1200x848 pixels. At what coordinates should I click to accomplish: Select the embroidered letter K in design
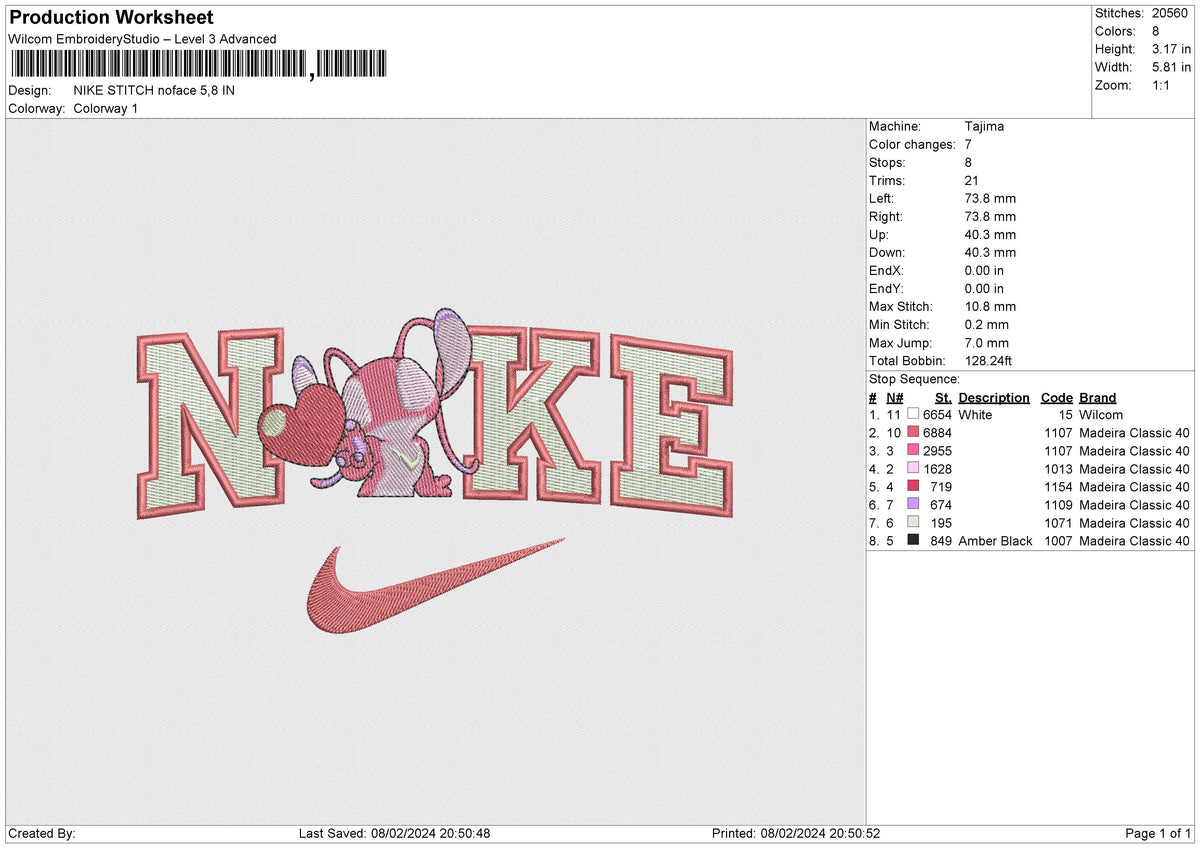tap(533, 417)
